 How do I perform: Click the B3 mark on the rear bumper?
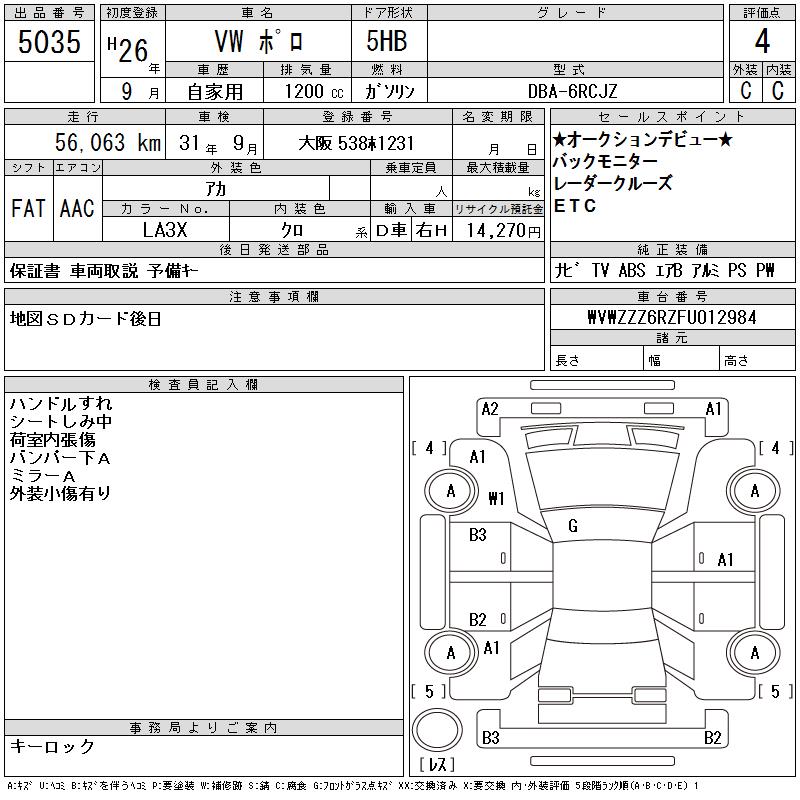coord(490,738)
